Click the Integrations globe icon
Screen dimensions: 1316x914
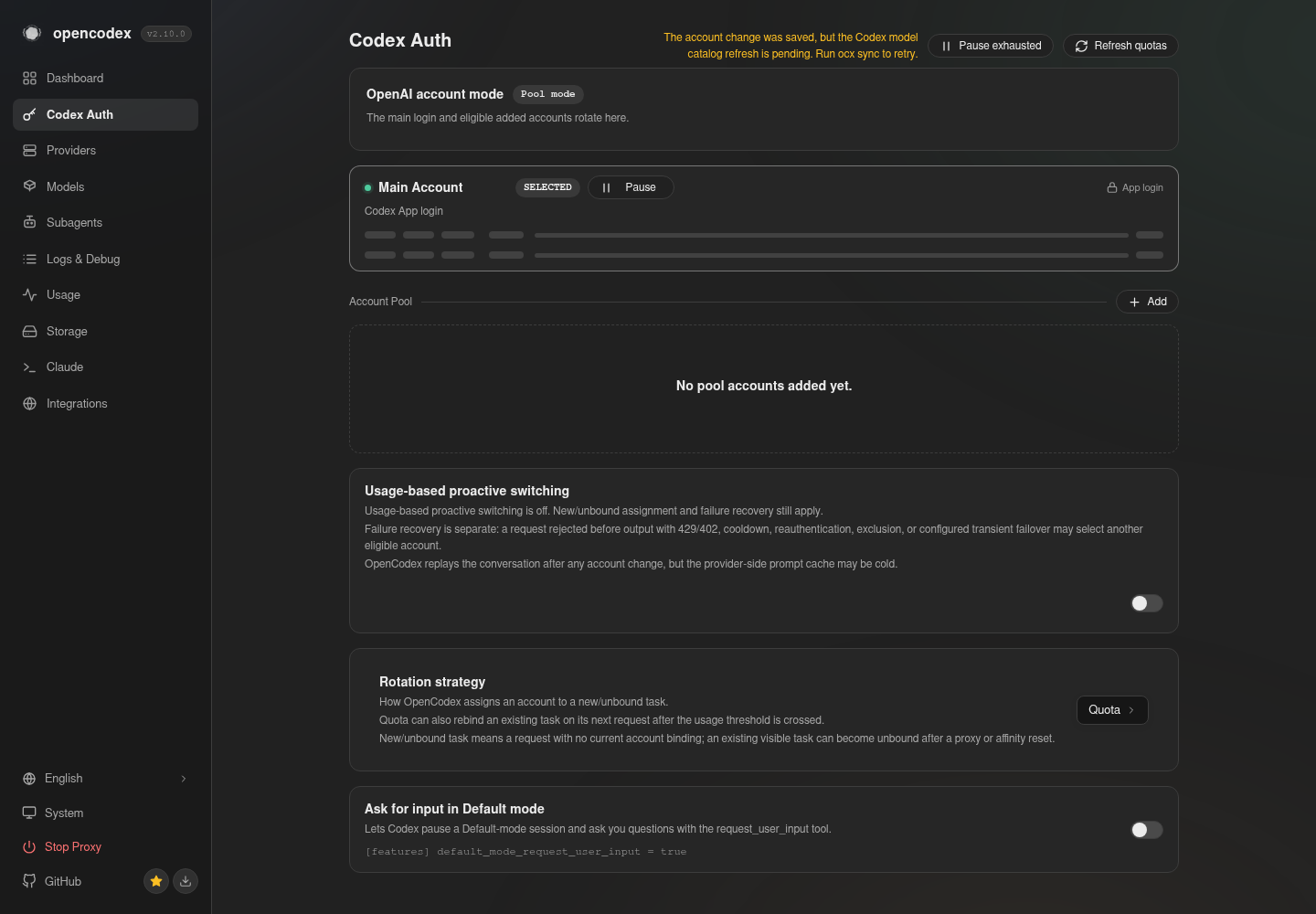[x=29, y=404]
